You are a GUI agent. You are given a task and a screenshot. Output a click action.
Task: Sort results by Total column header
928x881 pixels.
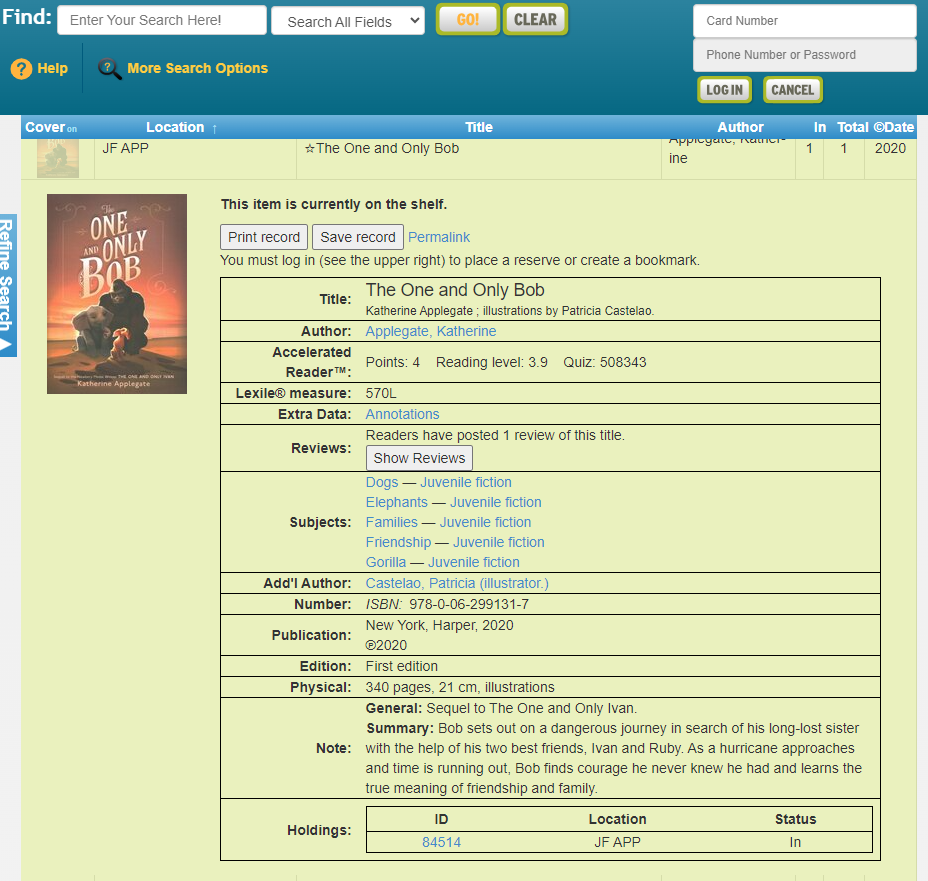(x=853, y=127)
